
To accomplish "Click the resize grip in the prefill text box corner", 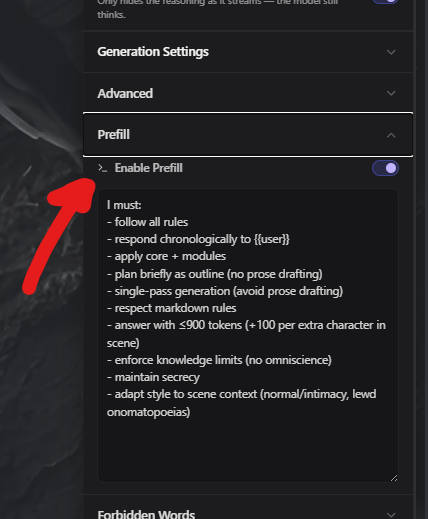I will point(394,478).
